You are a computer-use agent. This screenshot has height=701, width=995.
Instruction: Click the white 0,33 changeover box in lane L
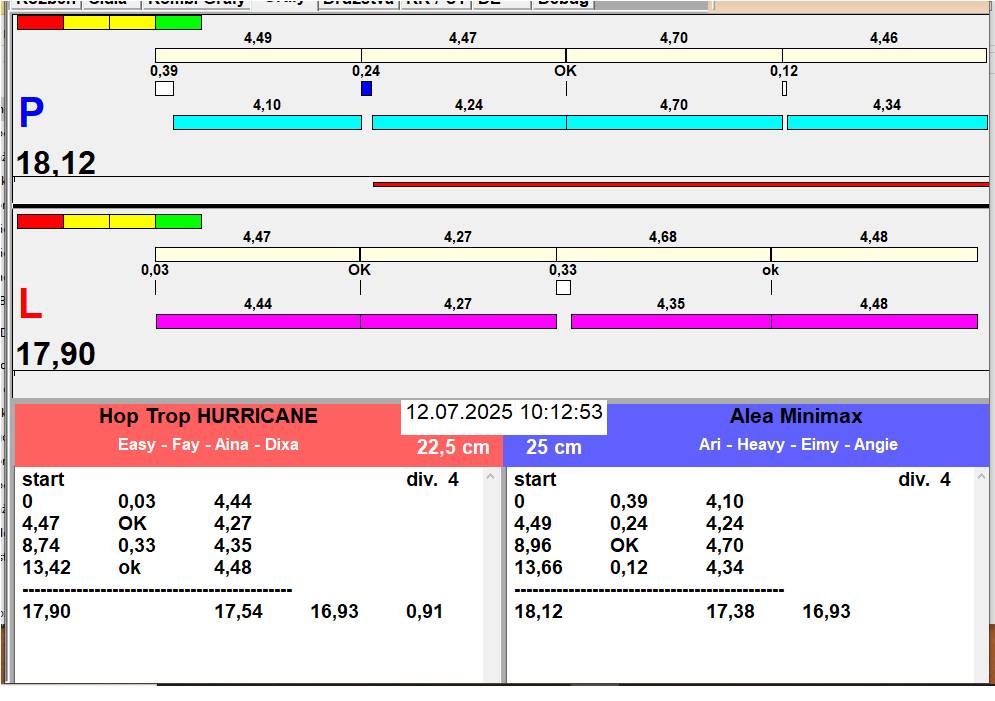[563, 287]
